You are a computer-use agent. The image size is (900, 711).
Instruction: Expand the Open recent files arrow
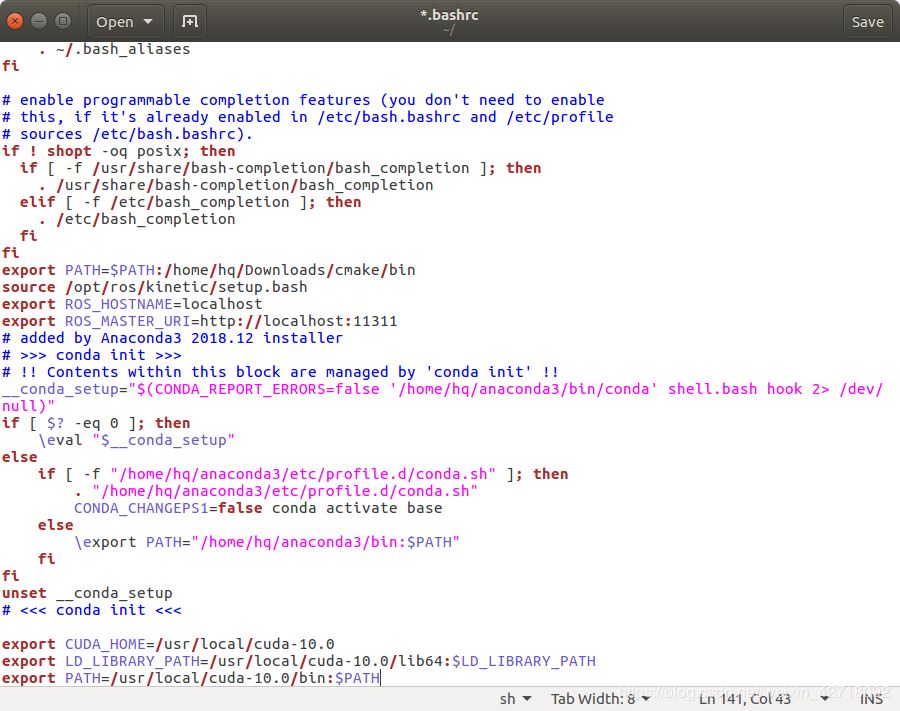149,21
